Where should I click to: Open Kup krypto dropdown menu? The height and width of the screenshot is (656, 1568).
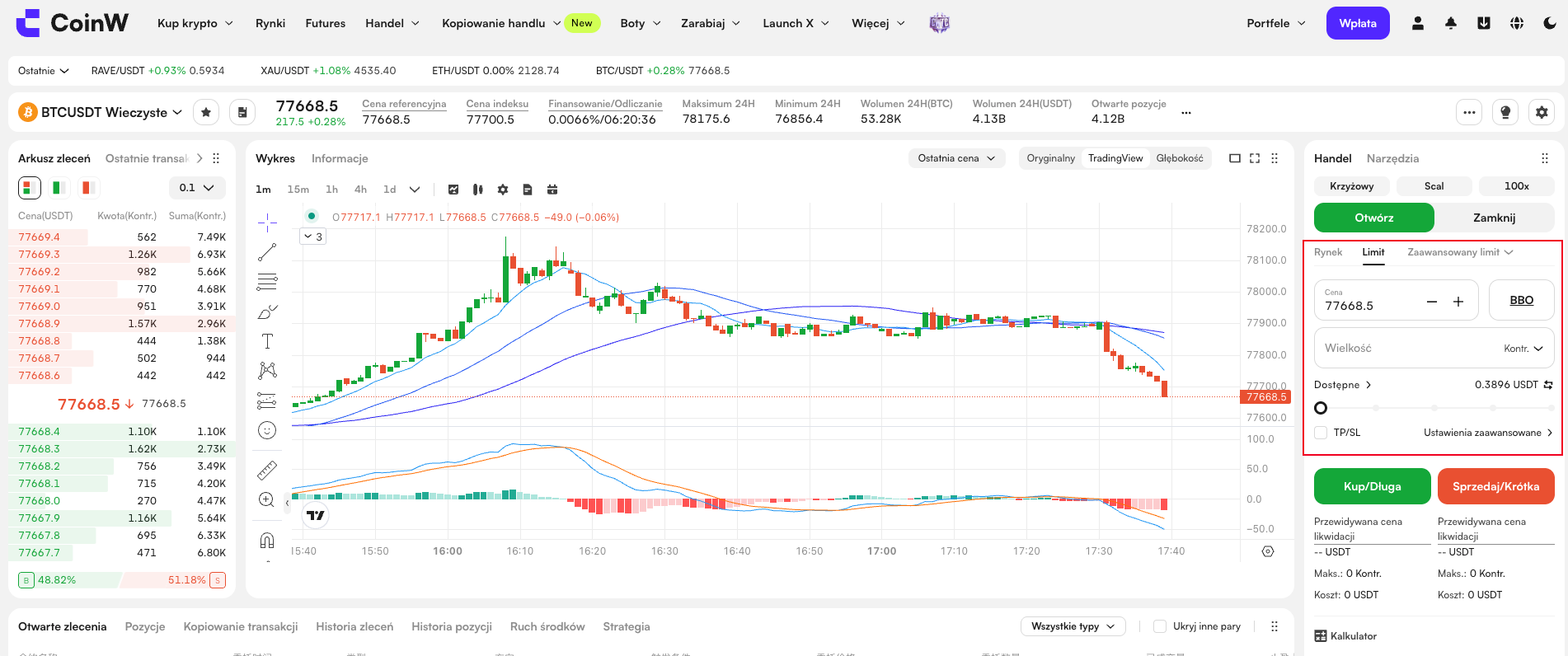[195, 23]
